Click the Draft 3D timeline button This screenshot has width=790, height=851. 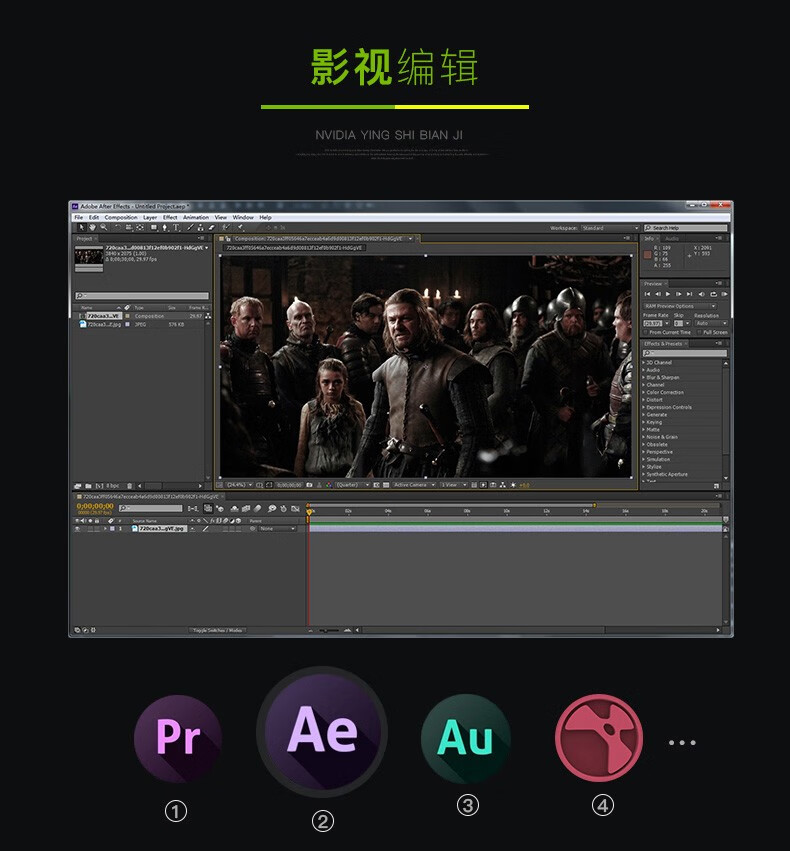(220, 509)
